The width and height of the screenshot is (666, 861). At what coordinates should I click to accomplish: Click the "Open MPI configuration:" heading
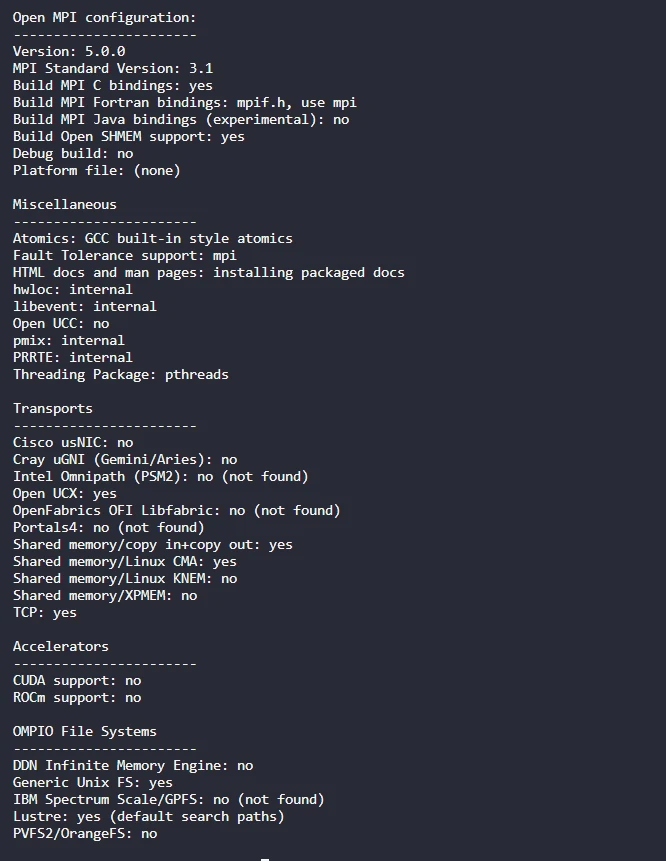point(104,17)
